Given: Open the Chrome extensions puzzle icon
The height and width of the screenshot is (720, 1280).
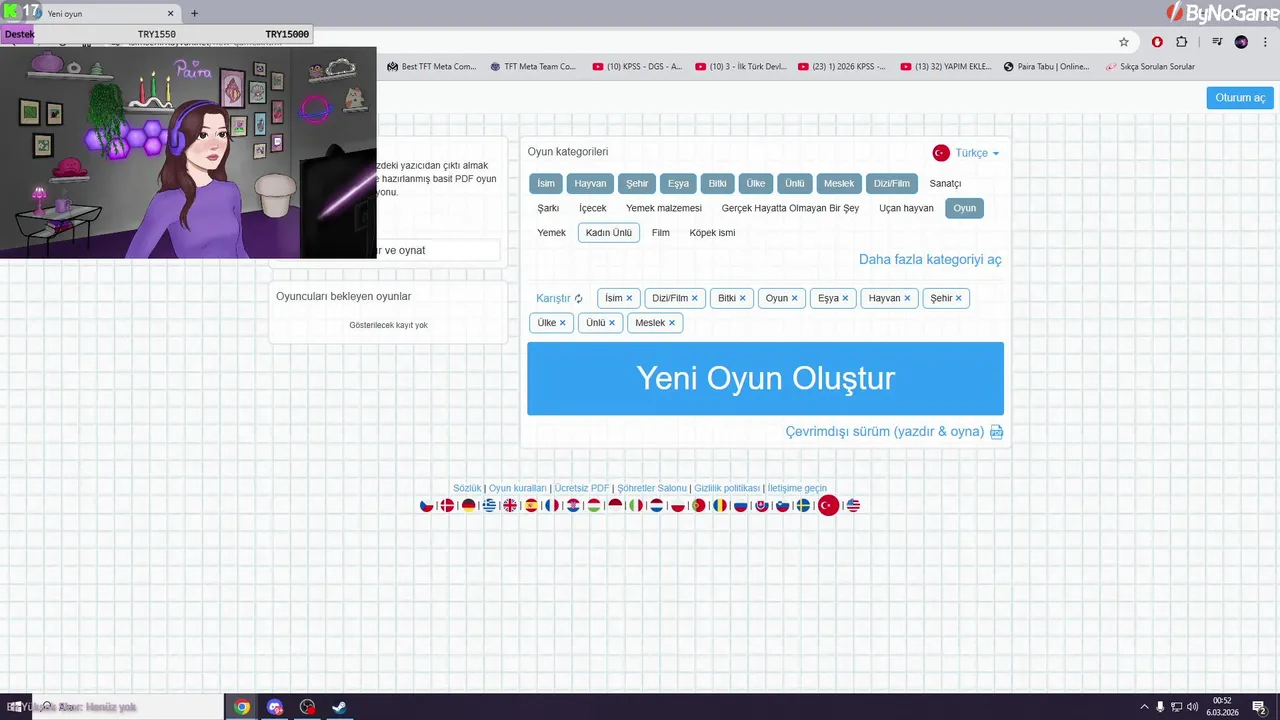Looking at the screenshot, I should (x=1182, y=42).
